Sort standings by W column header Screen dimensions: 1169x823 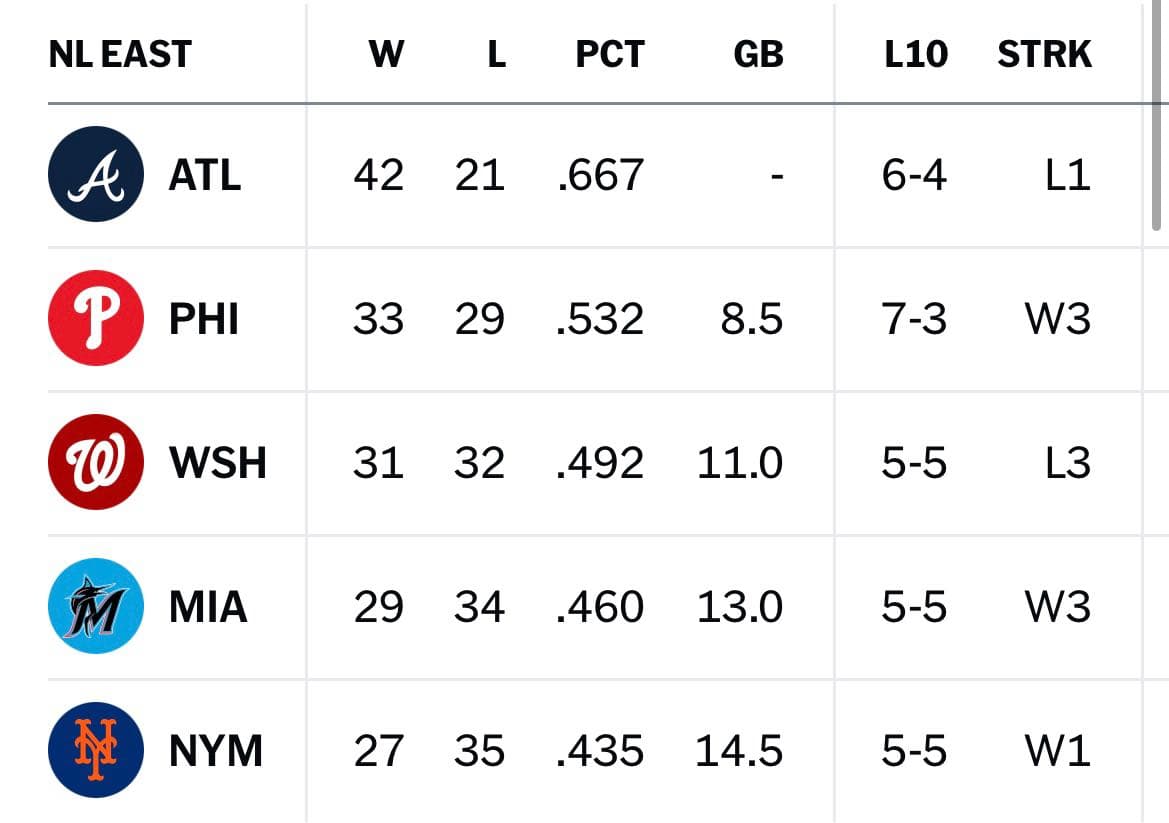pos(386,54)
